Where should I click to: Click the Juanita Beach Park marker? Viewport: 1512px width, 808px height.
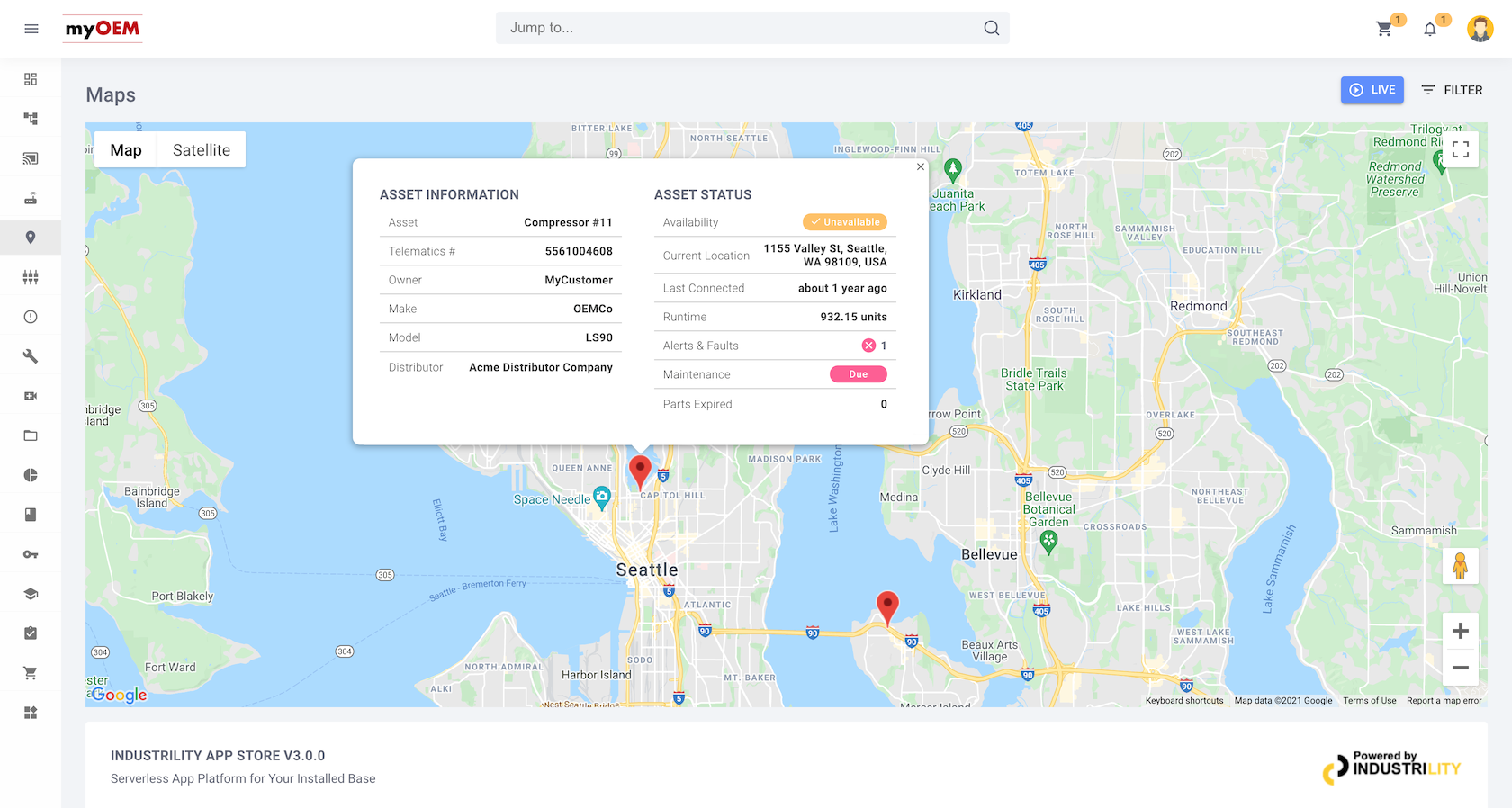point(953,169)
